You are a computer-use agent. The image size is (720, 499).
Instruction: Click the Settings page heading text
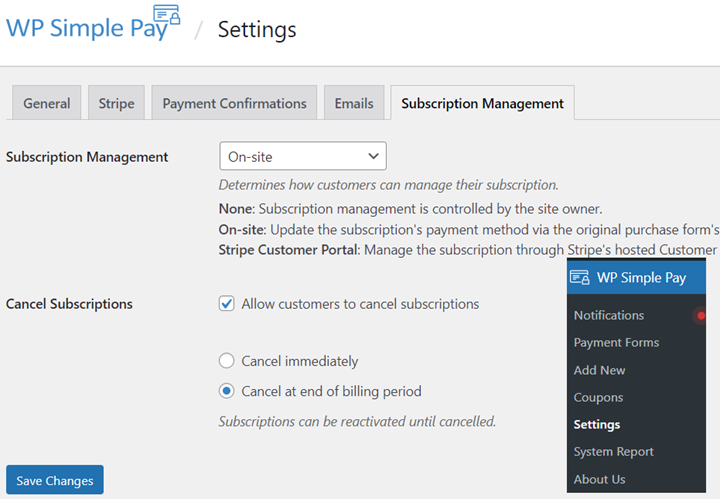click(257, 30)
